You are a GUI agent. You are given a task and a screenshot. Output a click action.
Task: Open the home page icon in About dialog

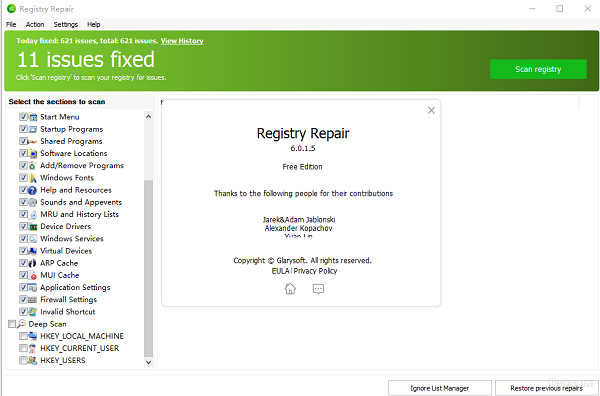290,288
